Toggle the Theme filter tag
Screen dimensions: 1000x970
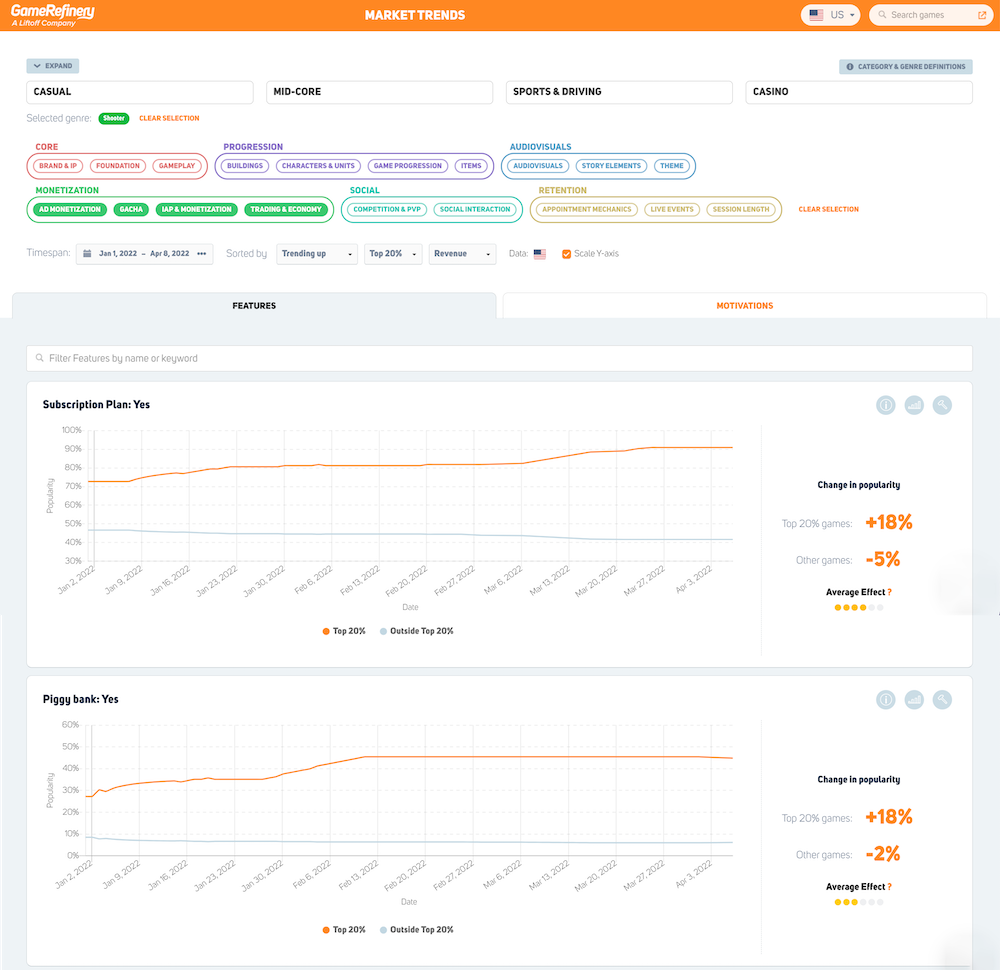click(x=672, y=166)
